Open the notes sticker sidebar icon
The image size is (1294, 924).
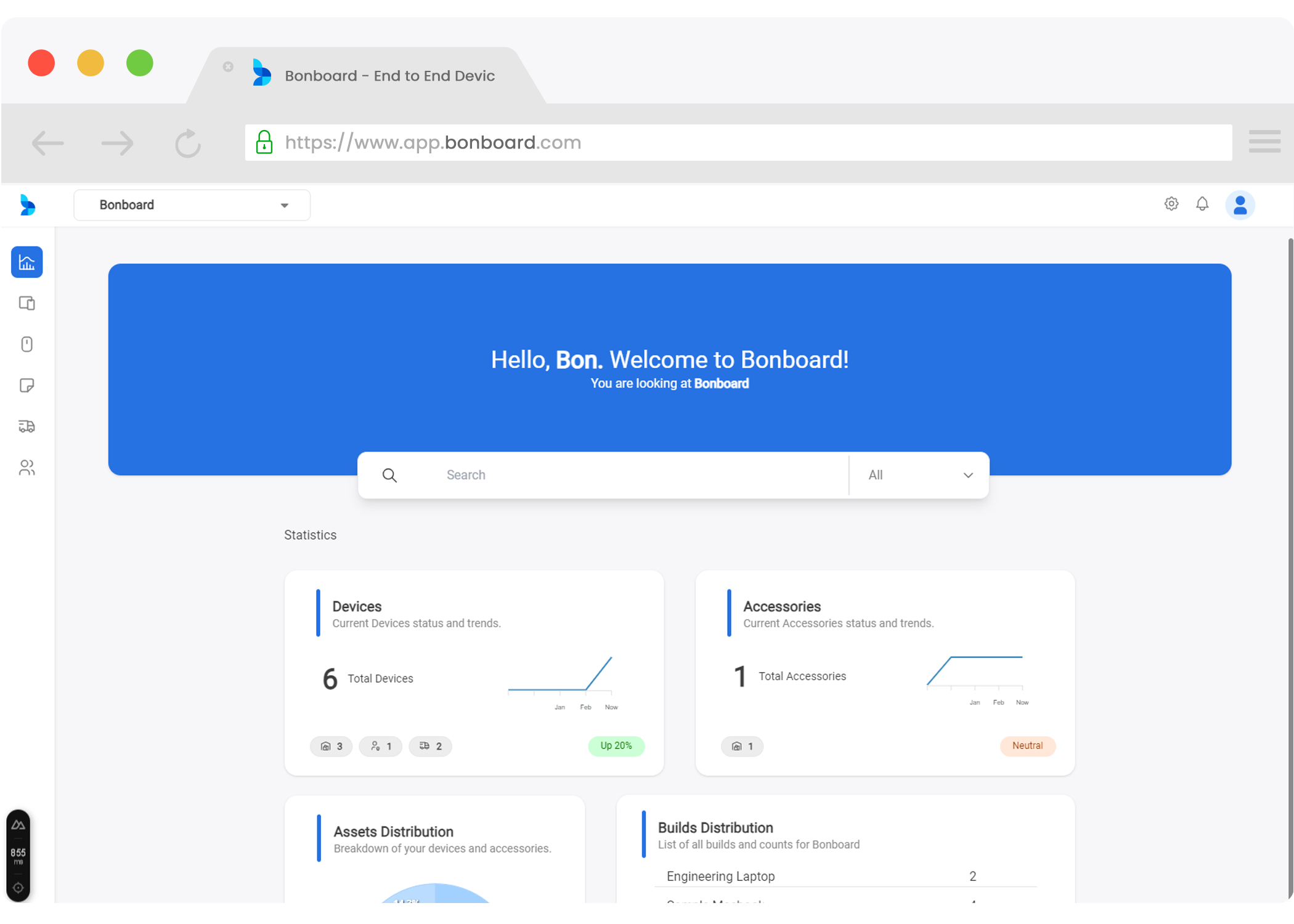26,386
